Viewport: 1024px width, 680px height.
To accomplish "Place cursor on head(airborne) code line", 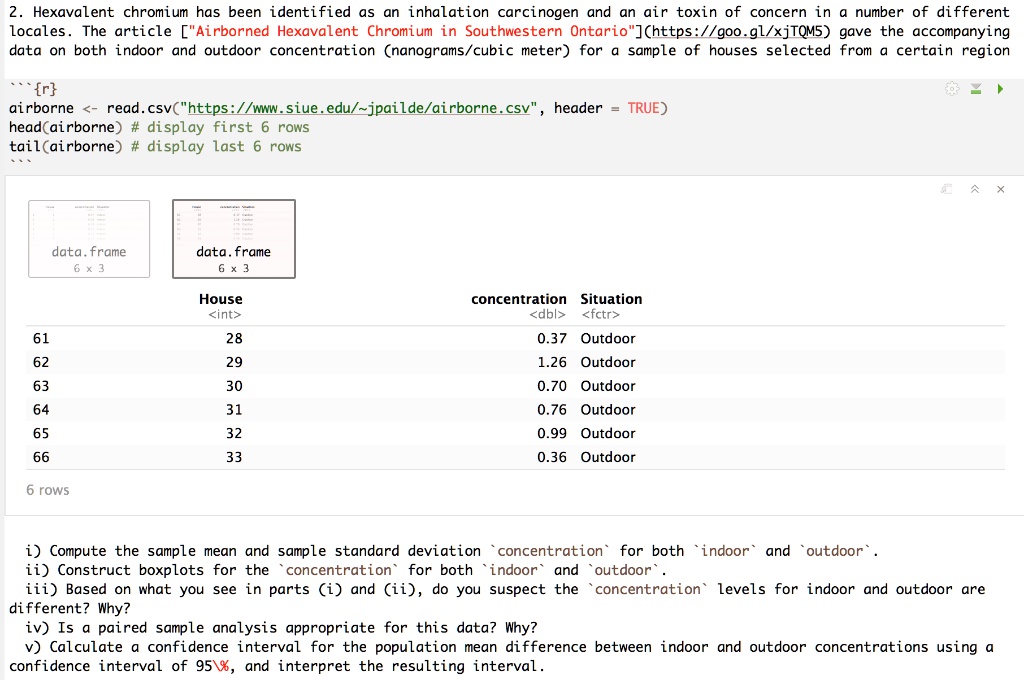I will click(159, 127).
